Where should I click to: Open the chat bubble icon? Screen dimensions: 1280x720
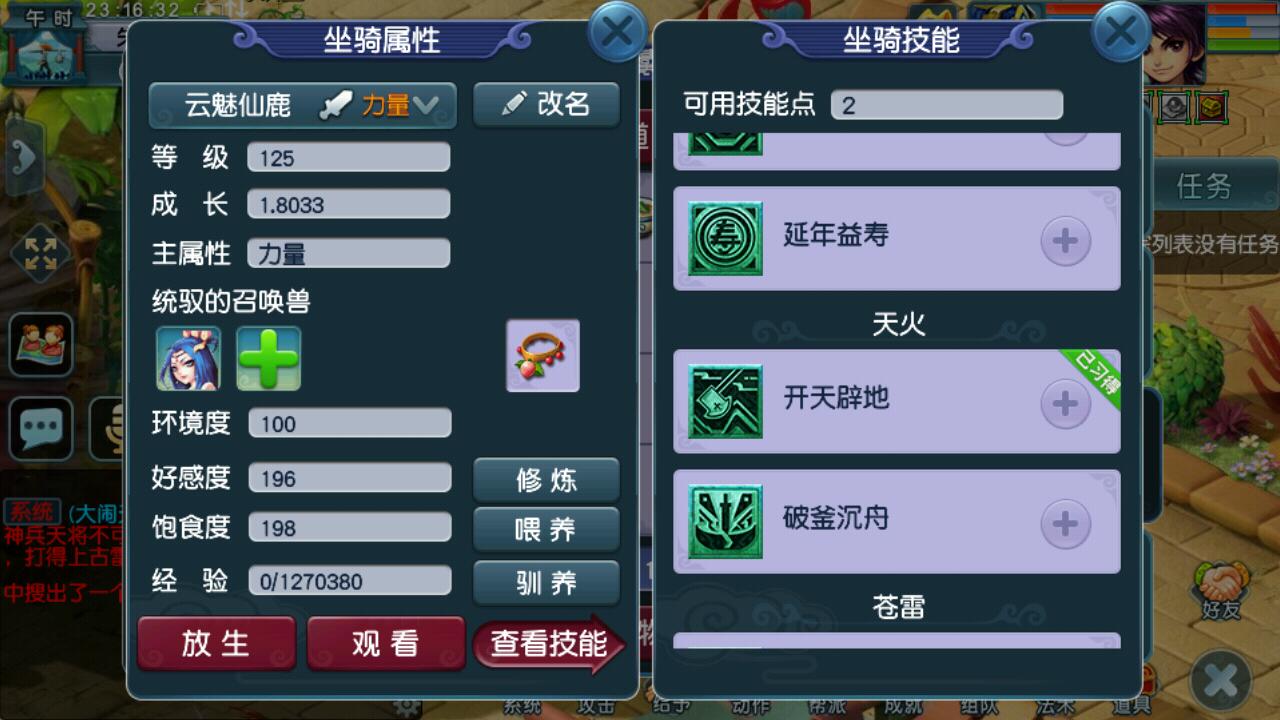(x=41, y=428)
